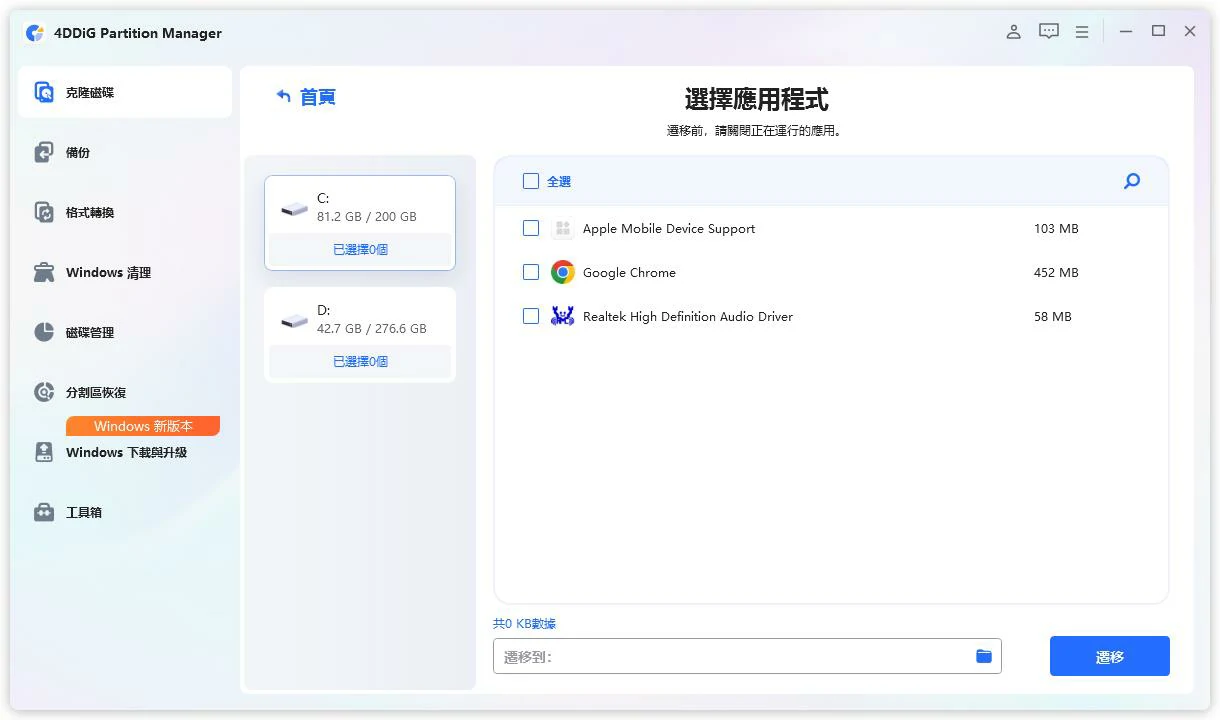1220x720 pixels.
Task: Click the toolbox icon
Action: tap(44, 512)
